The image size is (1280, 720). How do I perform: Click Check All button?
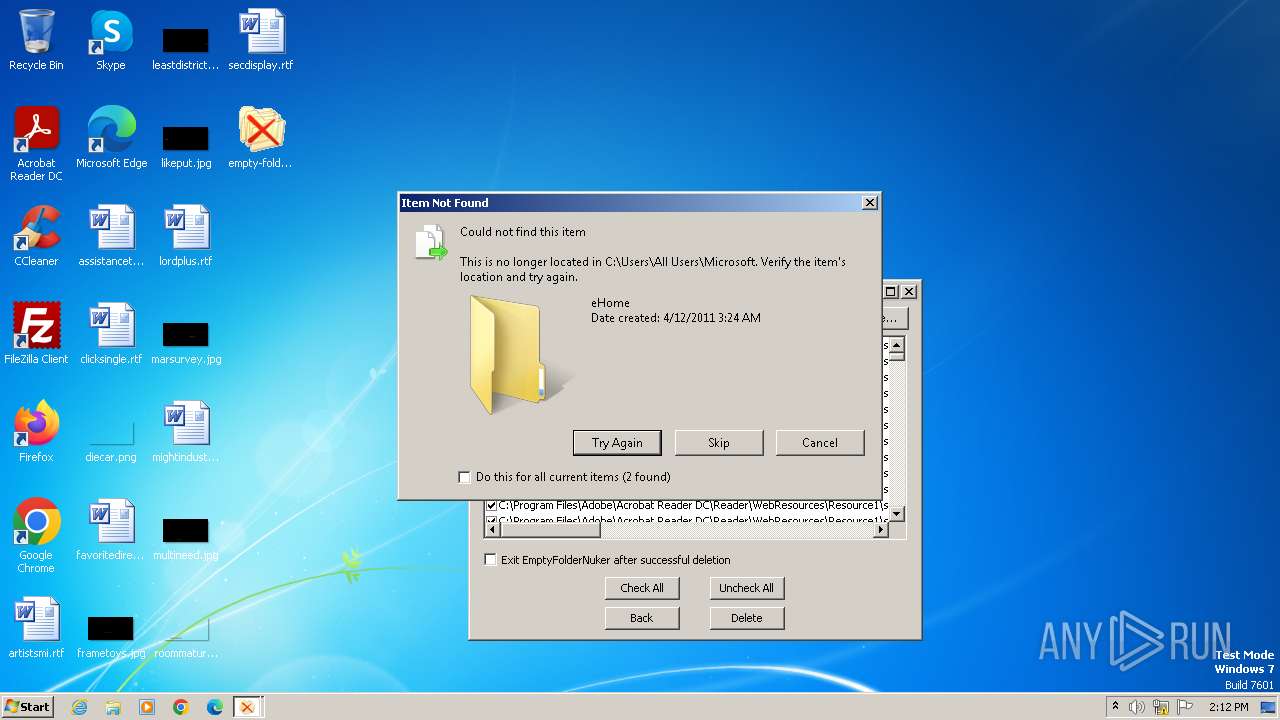(x=642, y=588)
